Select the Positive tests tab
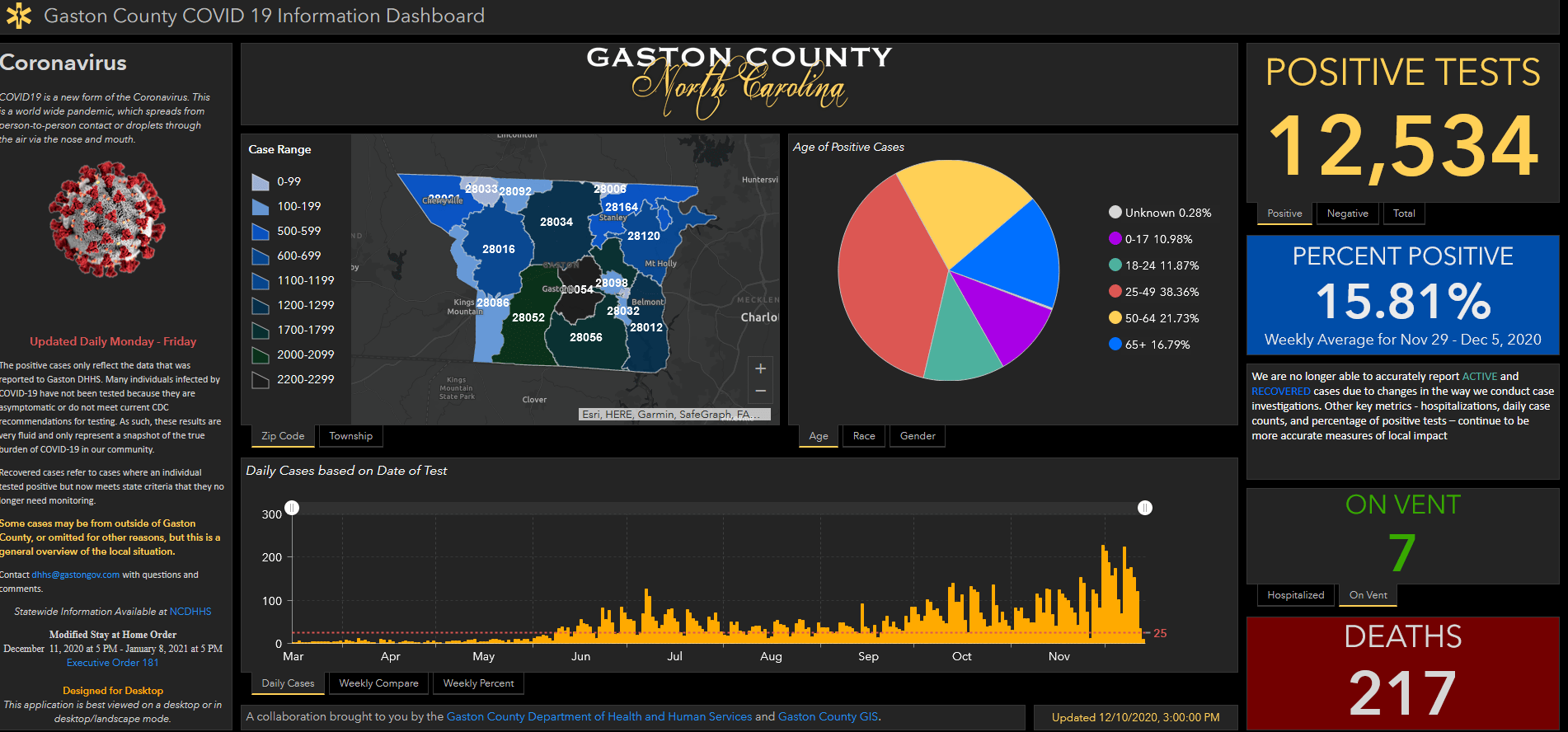Image resolution: width=1568 pixels, height=732 pixels. point(1284,213)
